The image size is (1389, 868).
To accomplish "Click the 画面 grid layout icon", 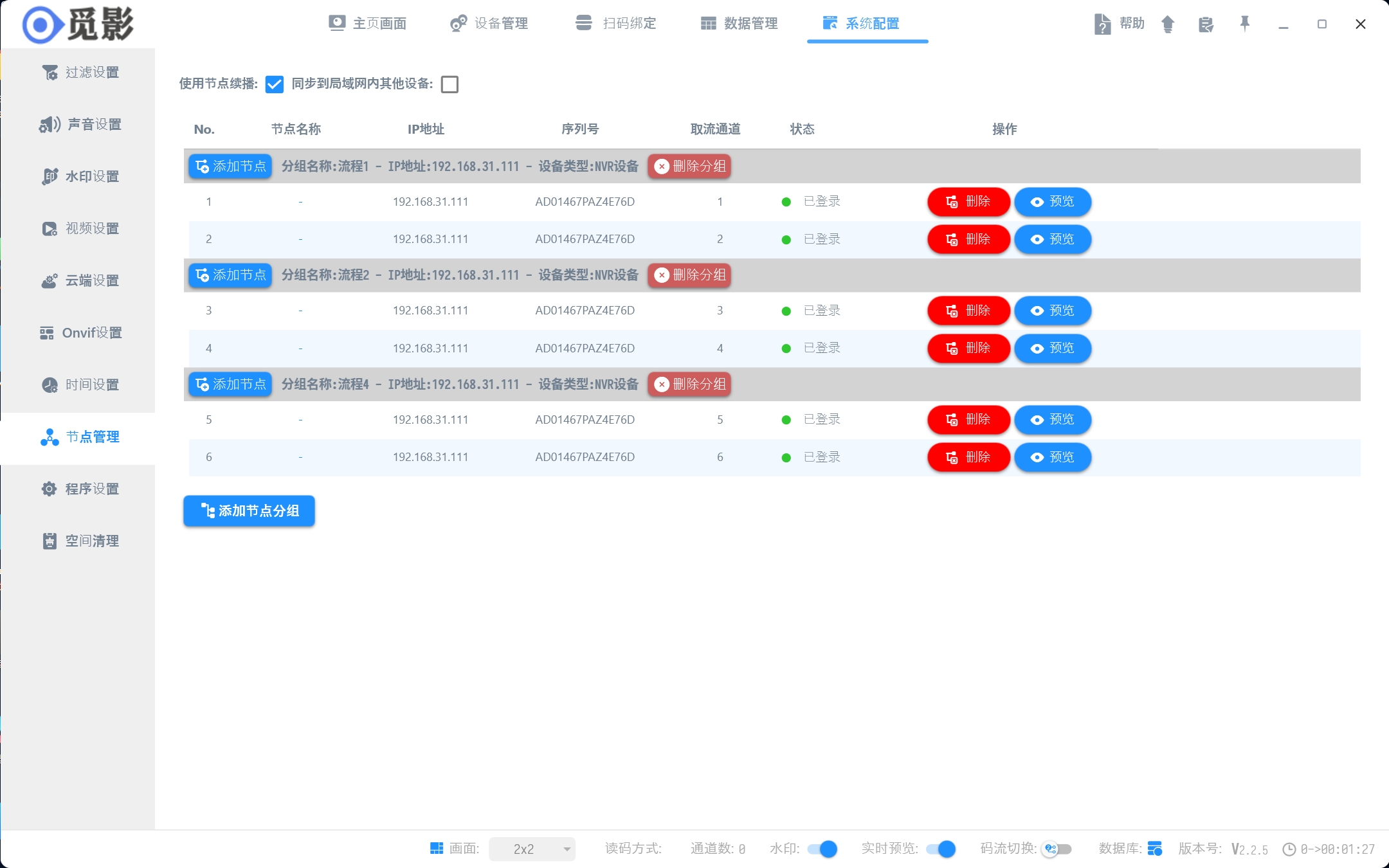I will point(437,849).
